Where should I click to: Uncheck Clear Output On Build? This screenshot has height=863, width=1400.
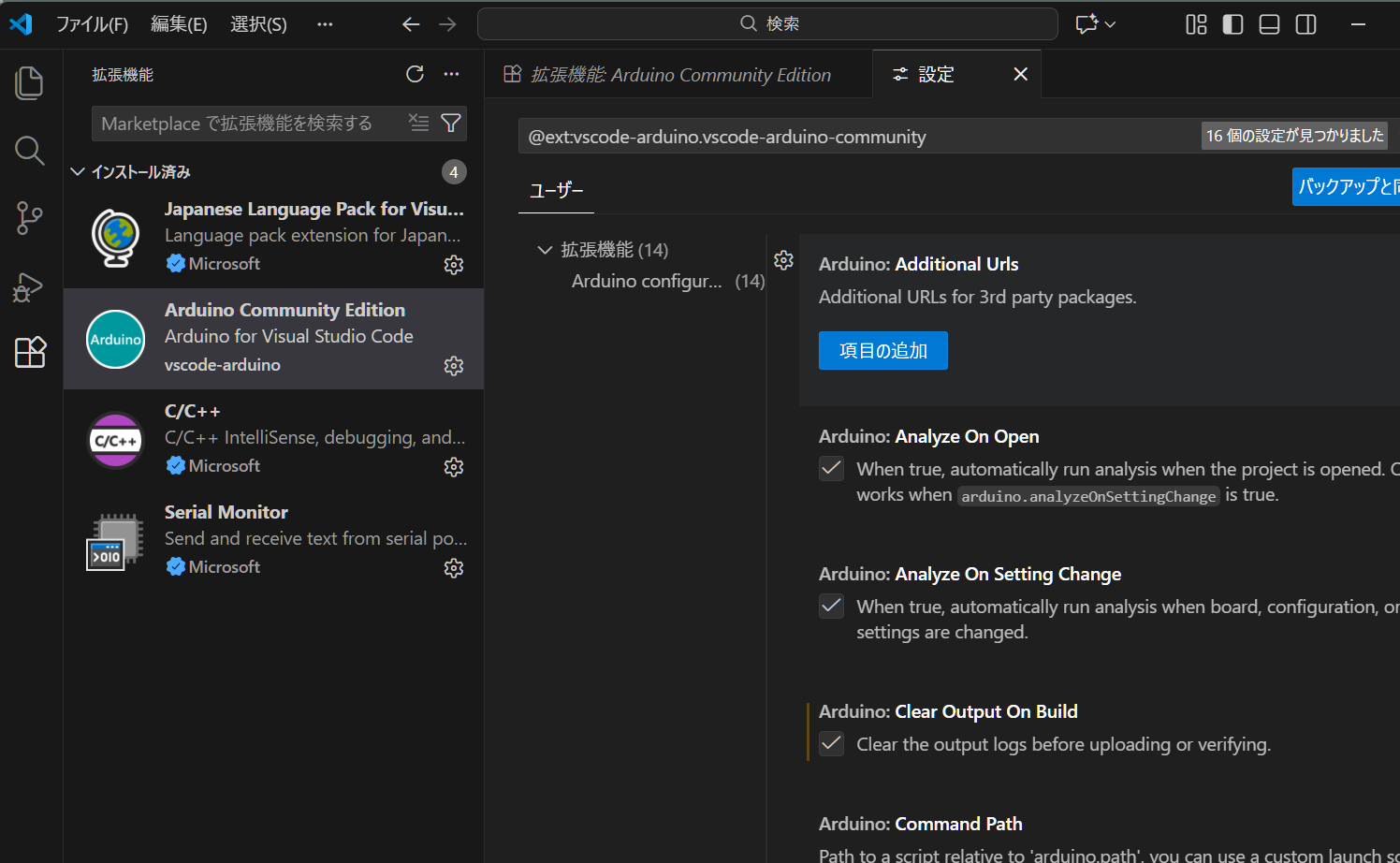(831, 744)
